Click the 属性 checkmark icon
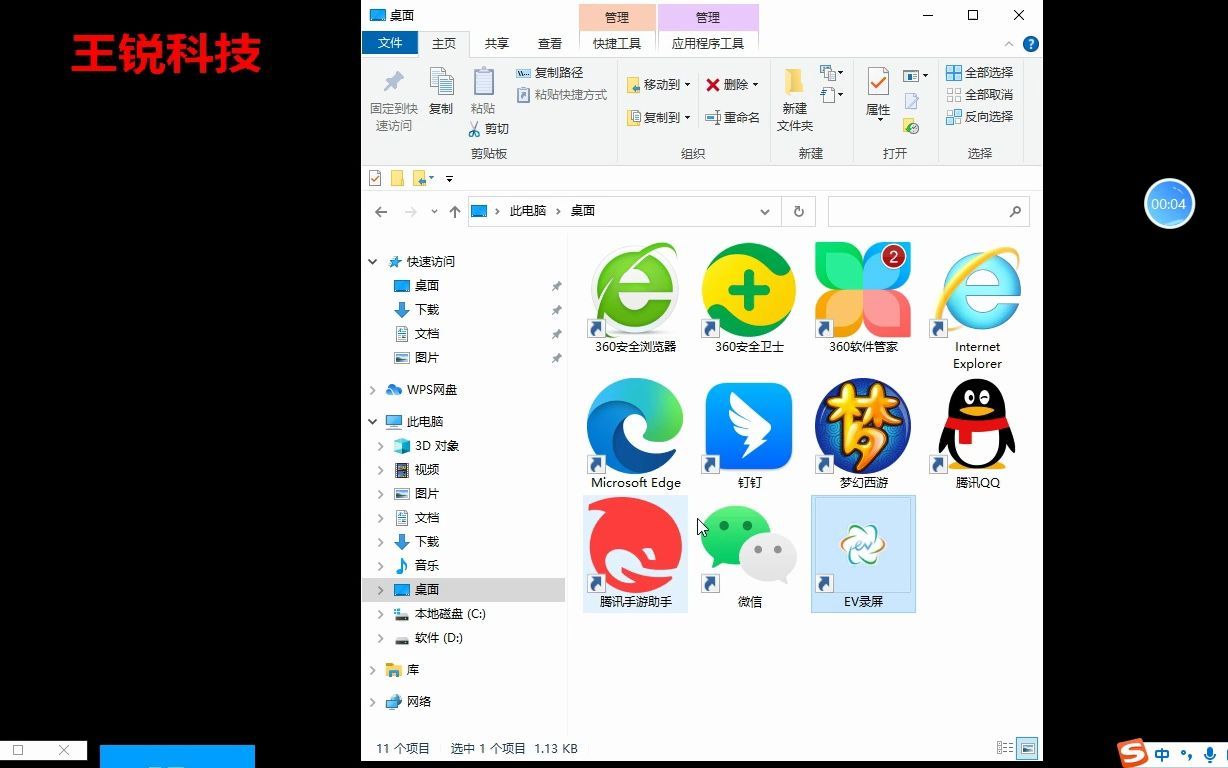1228x768 pixels. 878,81
